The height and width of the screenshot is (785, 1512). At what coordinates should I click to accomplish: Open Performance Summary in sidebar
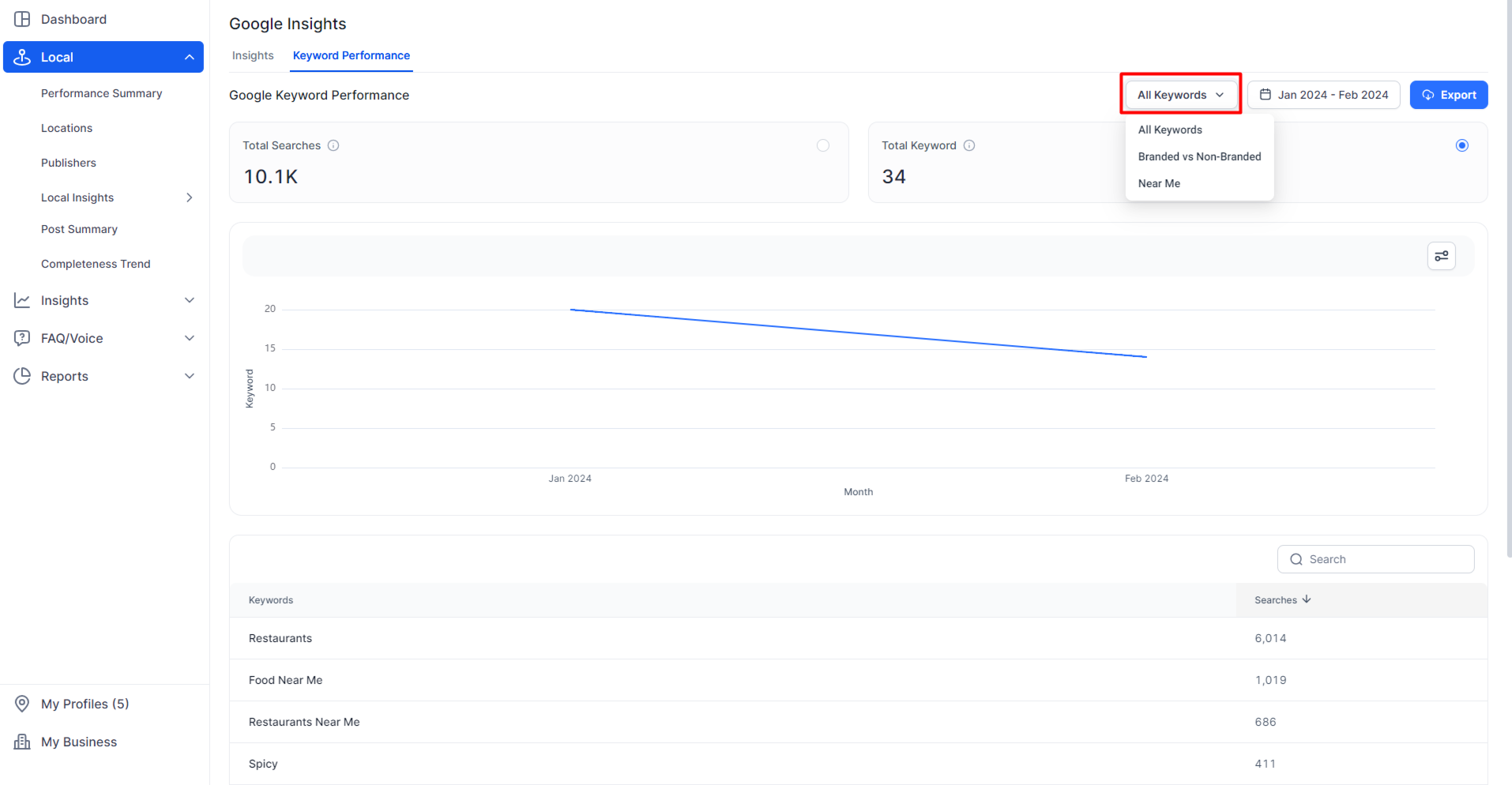click(x=101, y=93)
